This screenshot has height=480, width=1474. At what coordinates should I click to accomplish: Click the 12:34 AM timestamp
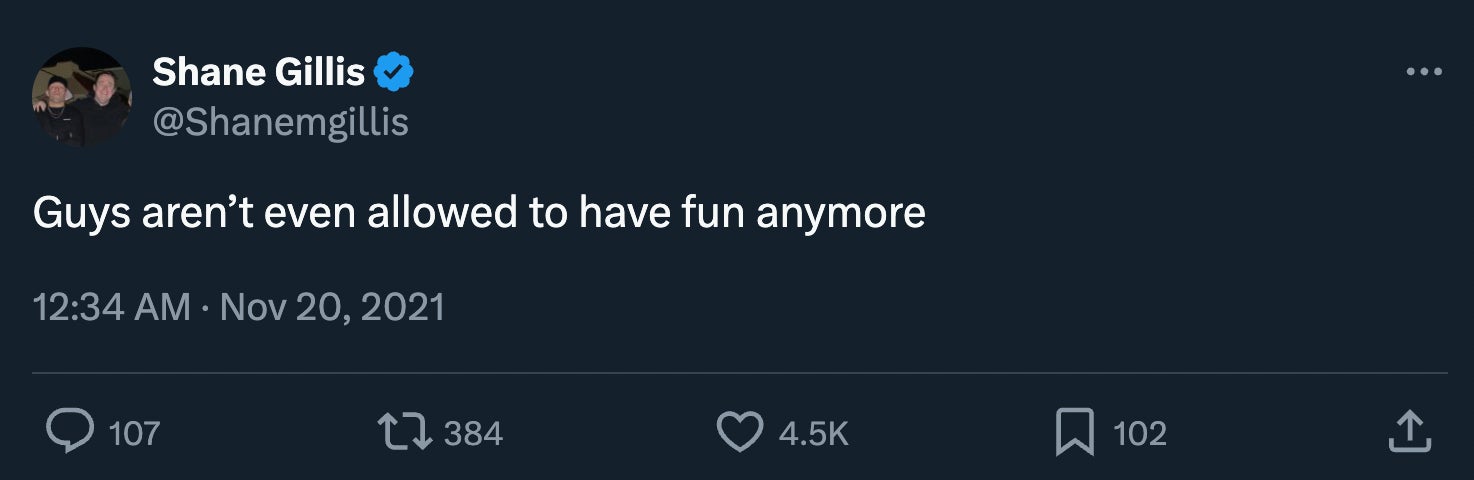click(111, 306)
